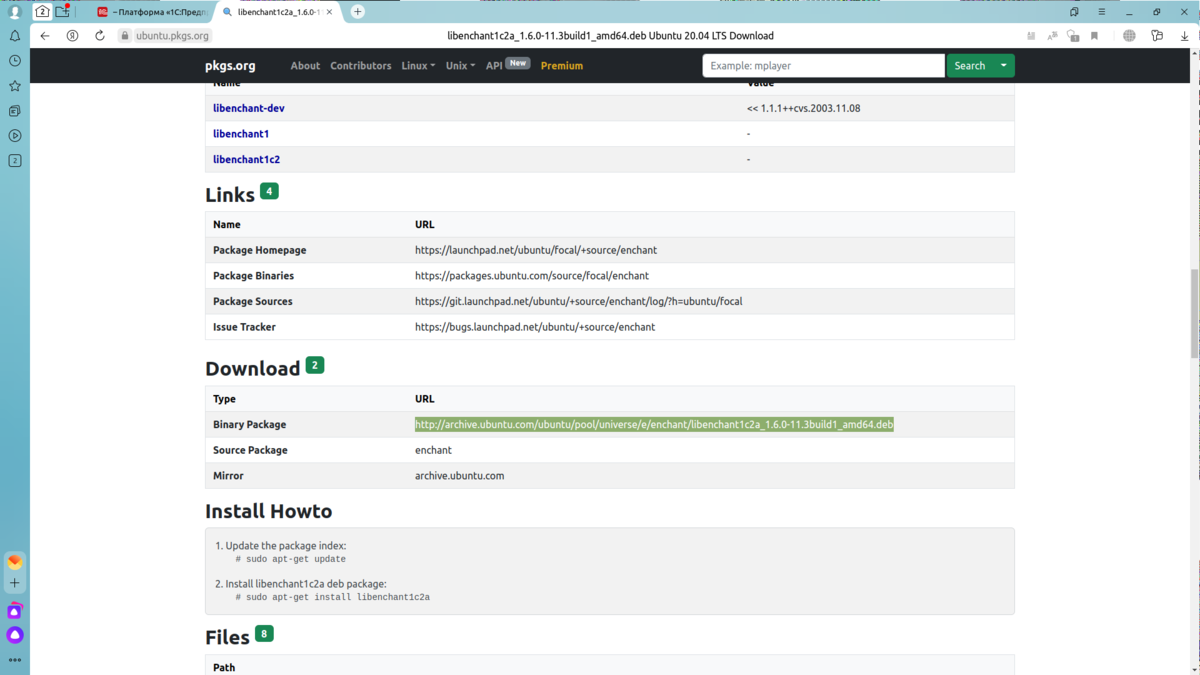
Task: Switch to the Платформа 1С tab
Action: point(153,12)
